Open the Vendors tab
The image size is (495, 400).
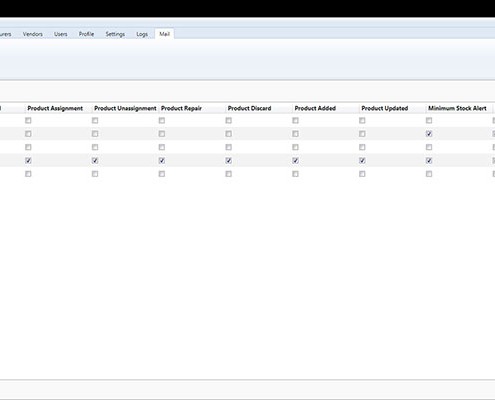coord(32,34)
